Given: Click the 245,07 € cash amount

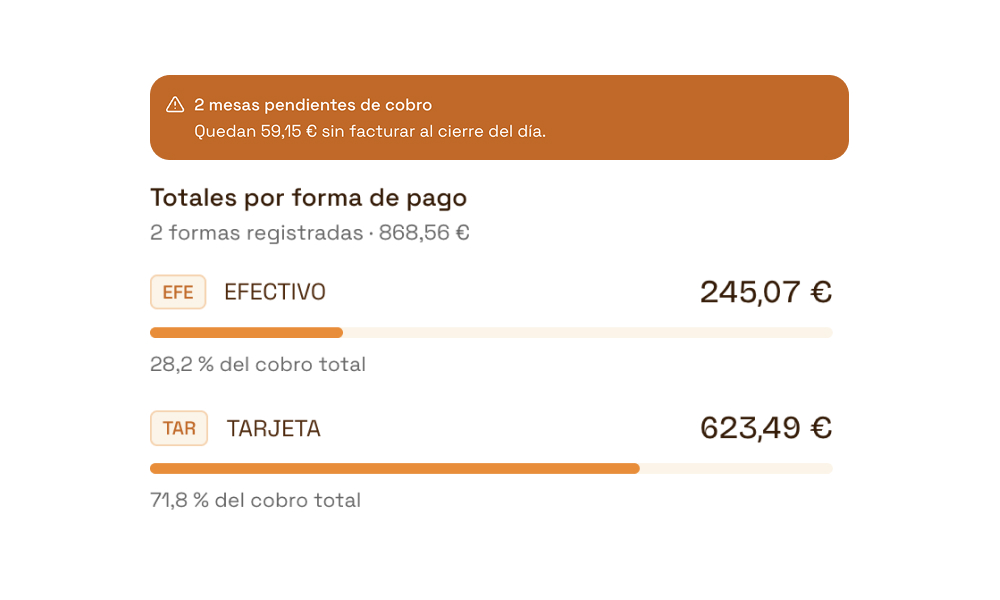Looking at the screenshot, I should point(766,292).
